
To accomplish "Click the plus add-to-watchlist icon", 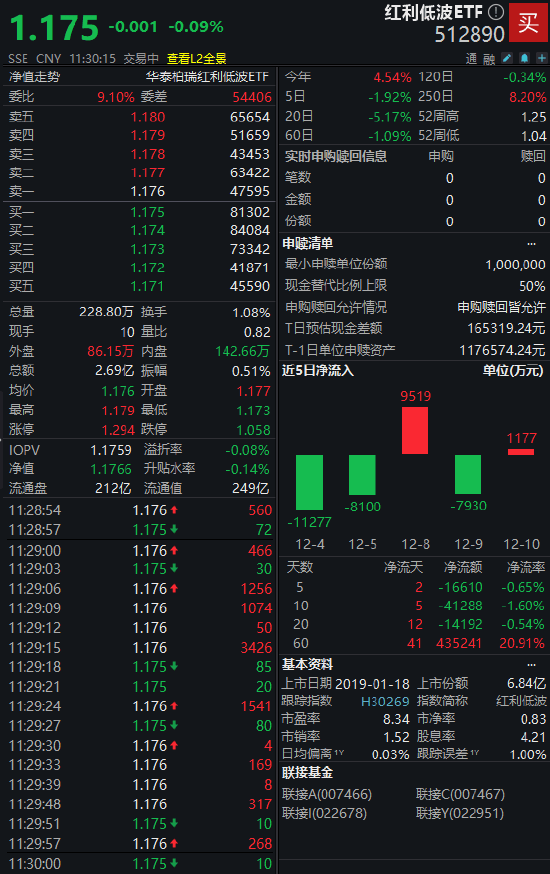I will tap(541, 58).
